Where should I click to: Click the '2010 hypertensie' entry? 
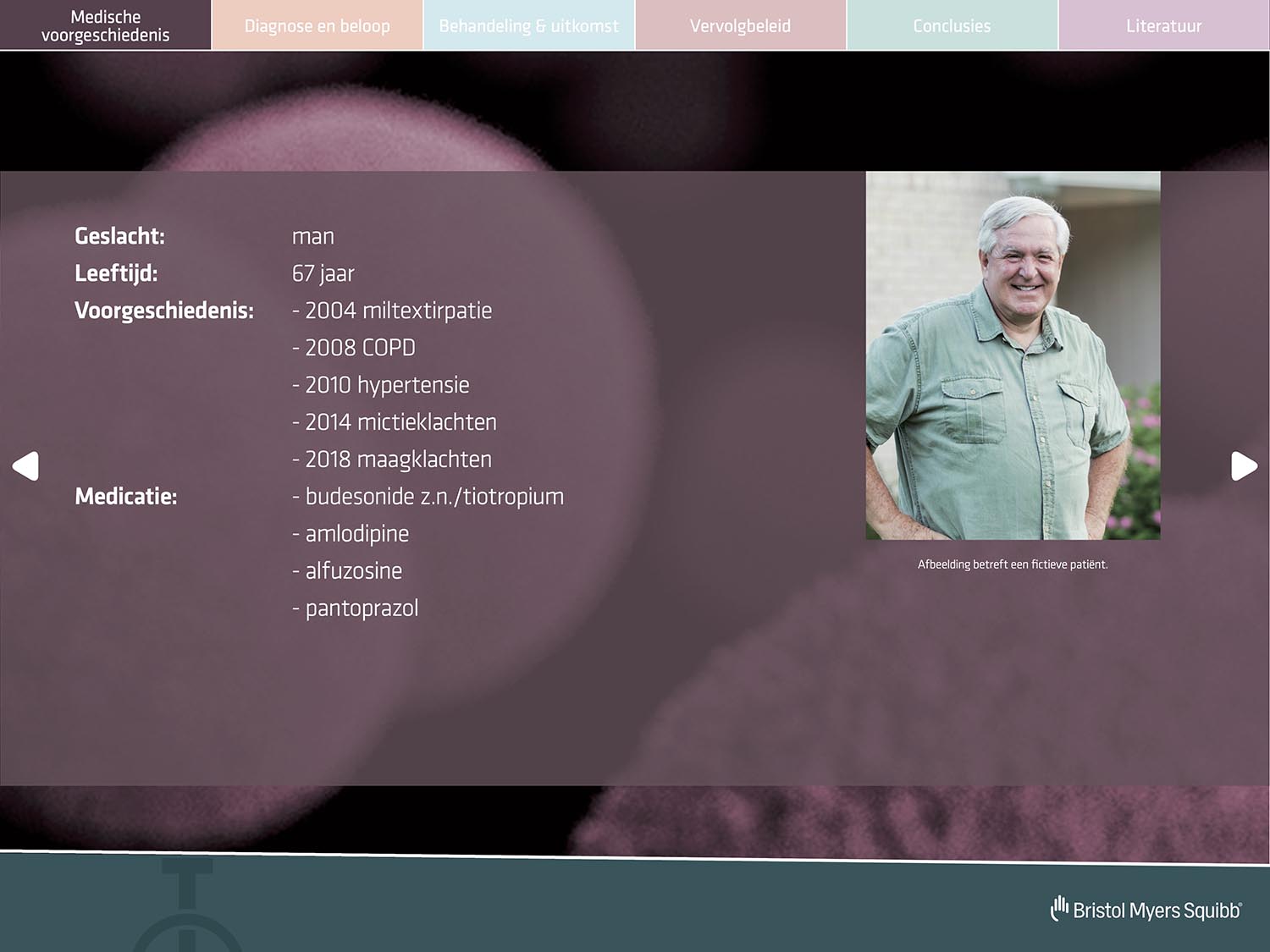click(x=381, y=385)
